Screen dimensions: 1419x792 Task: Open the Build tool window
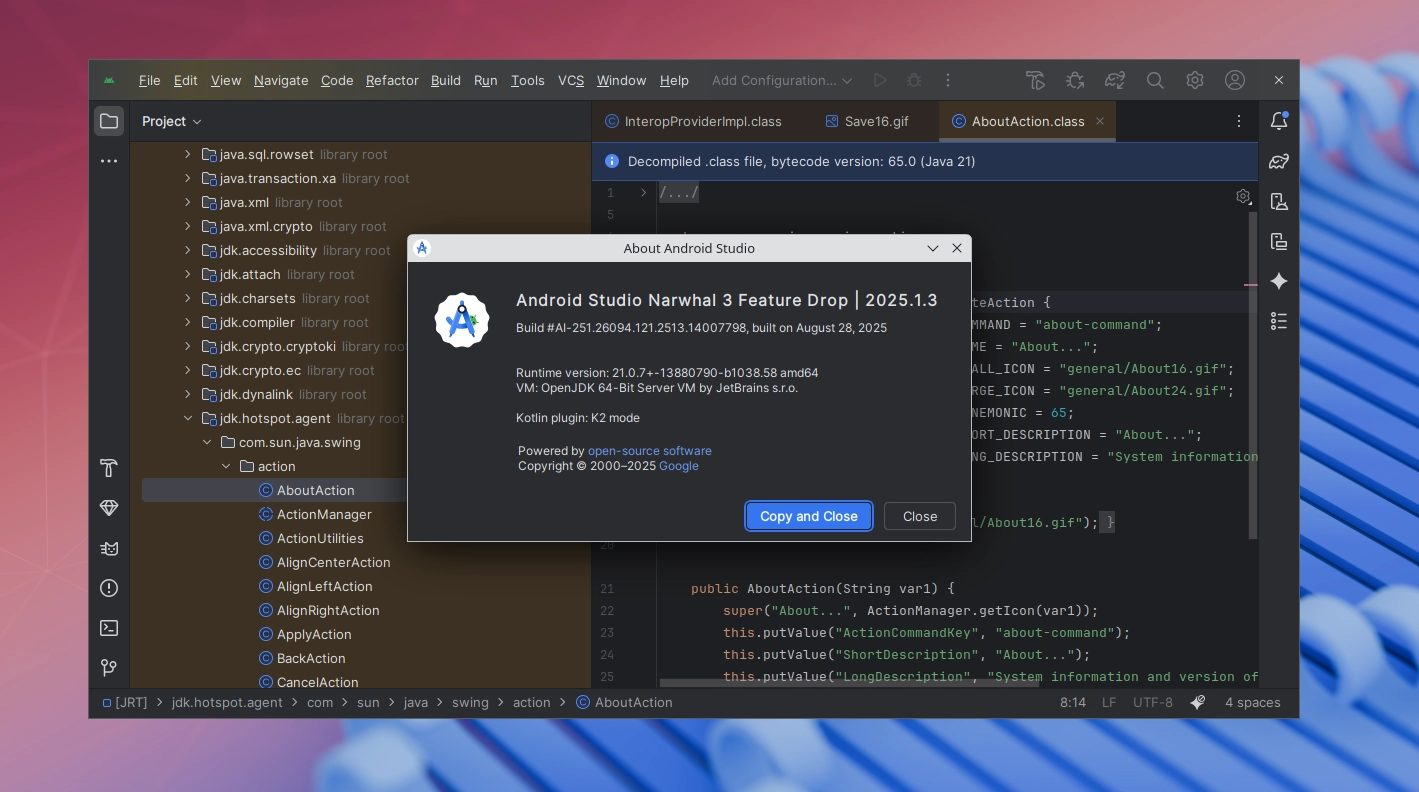(x=110, y=468)
